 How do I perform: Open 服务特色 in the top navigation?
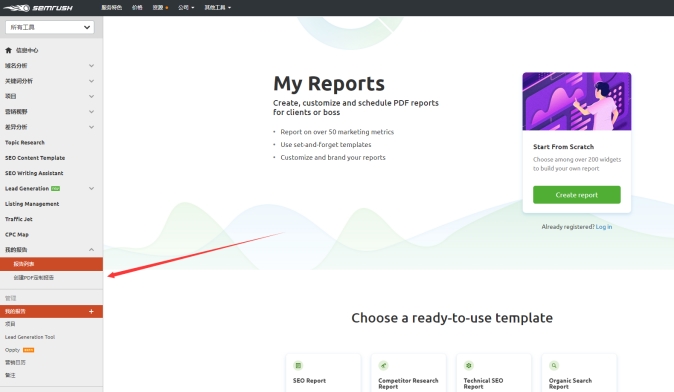coord(111,8)
